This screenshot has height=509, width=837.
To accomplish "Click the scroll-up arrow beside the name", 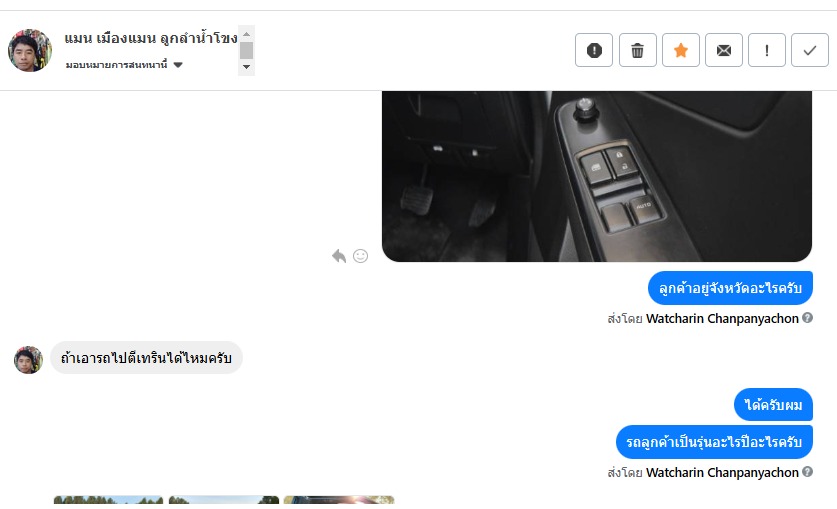I will click(x=246, y=34).
